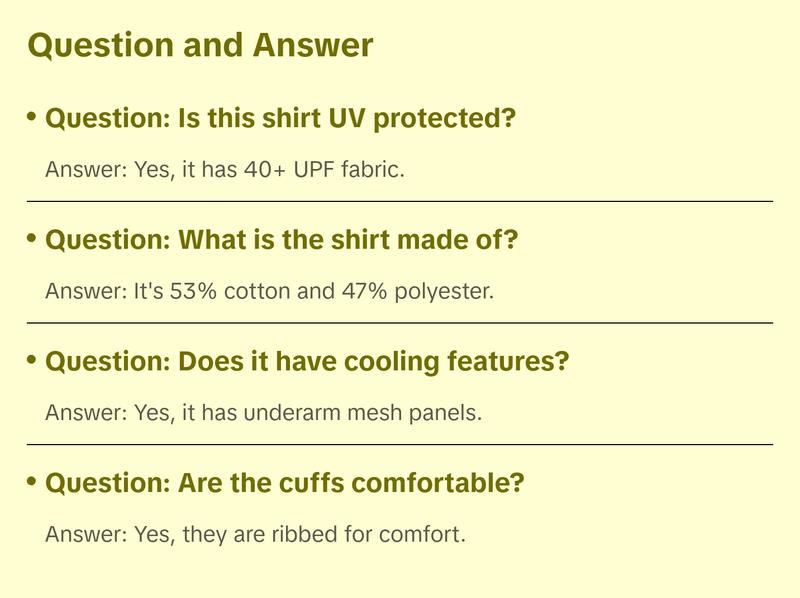Open the cuffs comfortable question

(285, 484)
